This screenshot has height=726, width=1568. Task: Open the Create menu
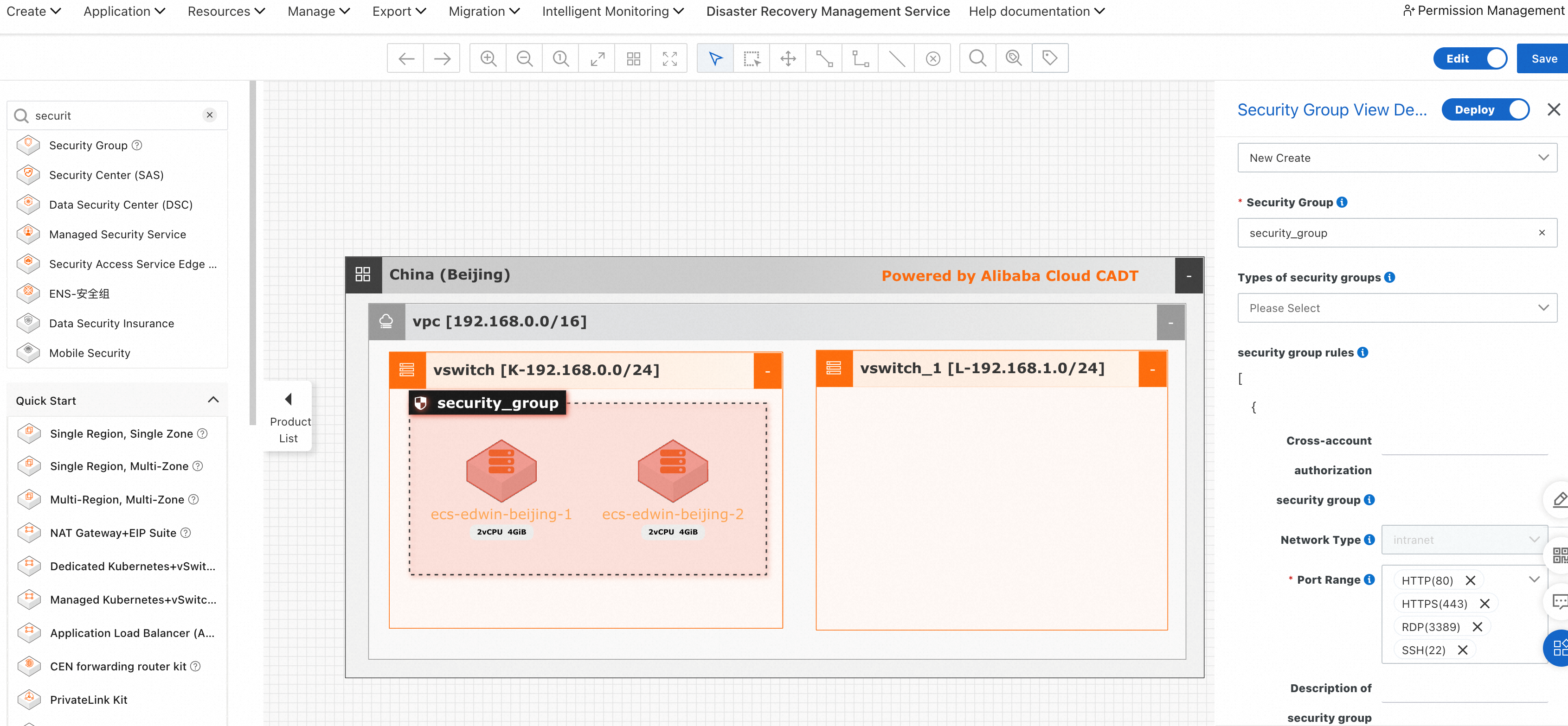coord(33,12)
